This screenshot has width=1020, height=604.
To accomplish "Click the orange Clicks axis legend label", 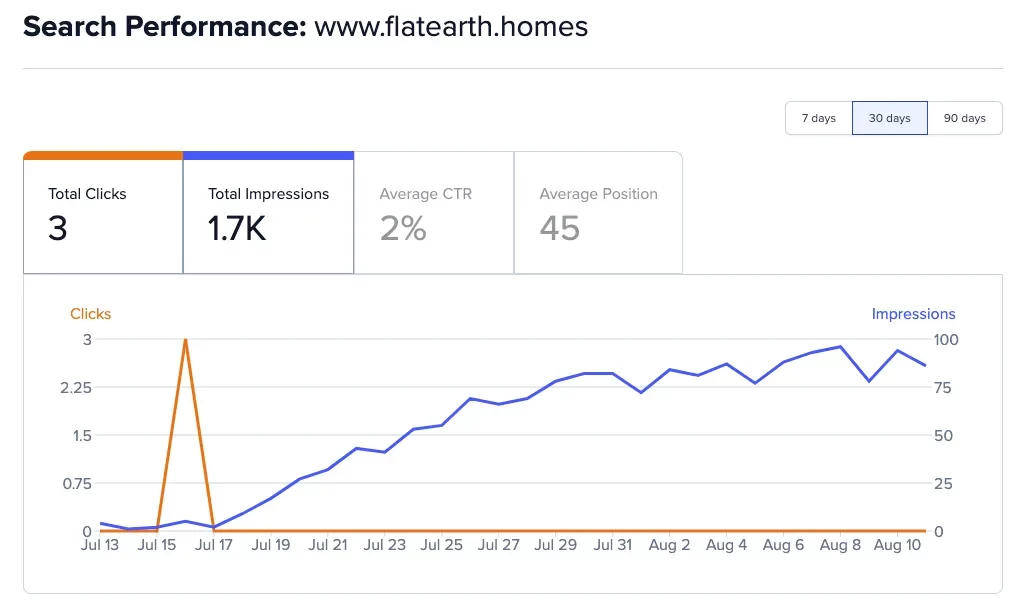I will coord(90,314).
